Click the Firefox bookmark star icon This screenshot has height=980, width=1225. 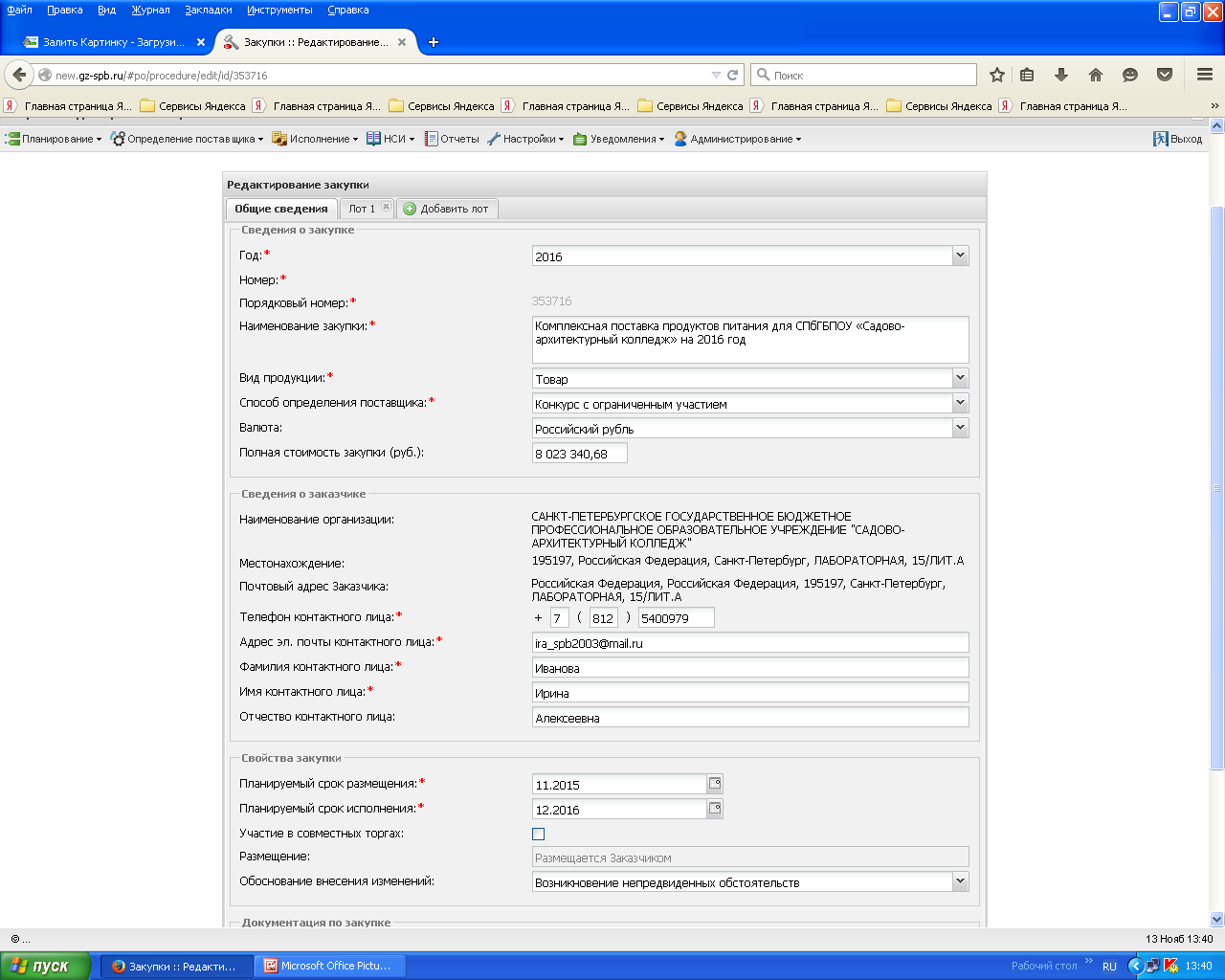(x=996, y=75)
